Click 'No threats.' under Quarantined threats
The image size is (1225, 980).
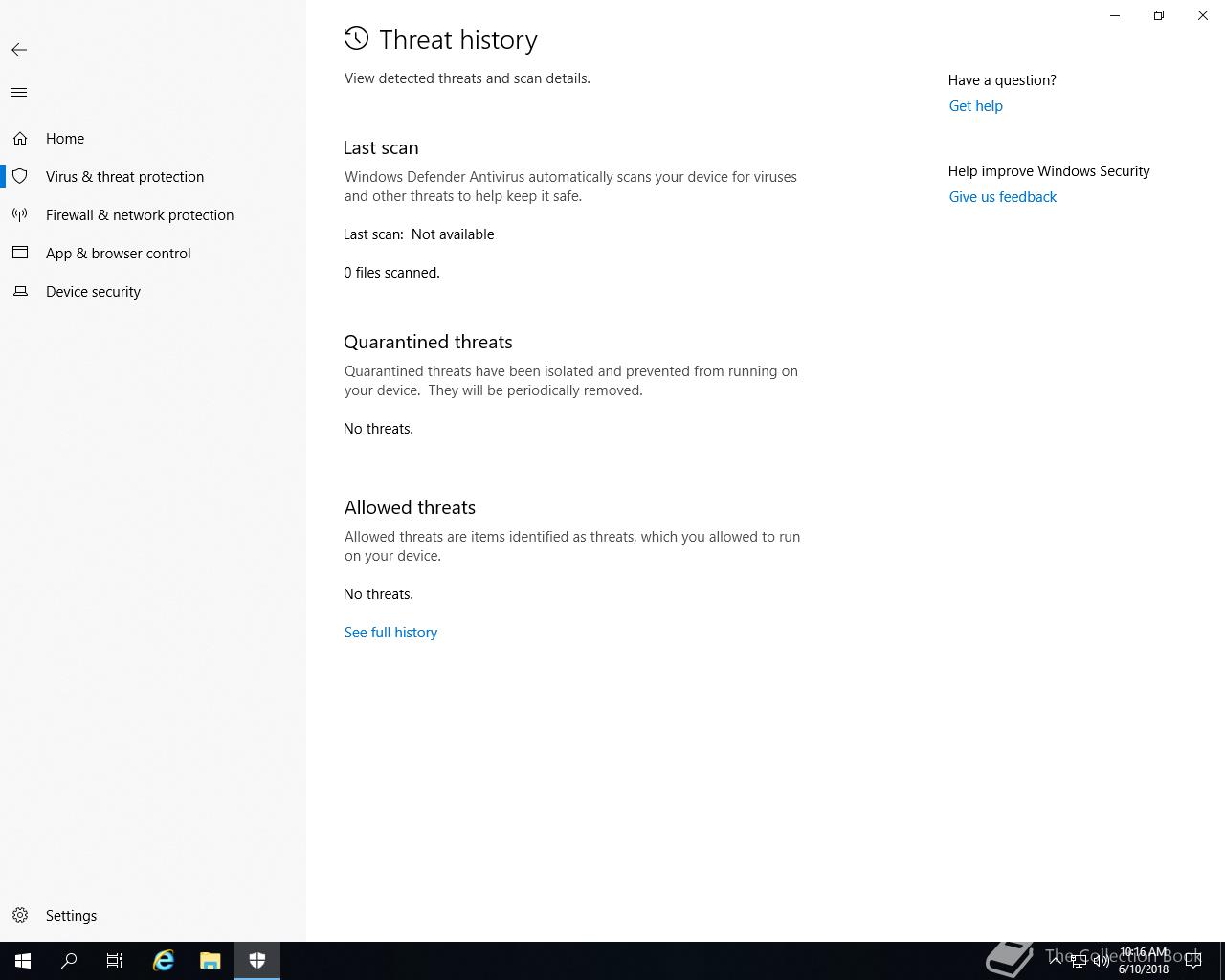coord(379,429)
